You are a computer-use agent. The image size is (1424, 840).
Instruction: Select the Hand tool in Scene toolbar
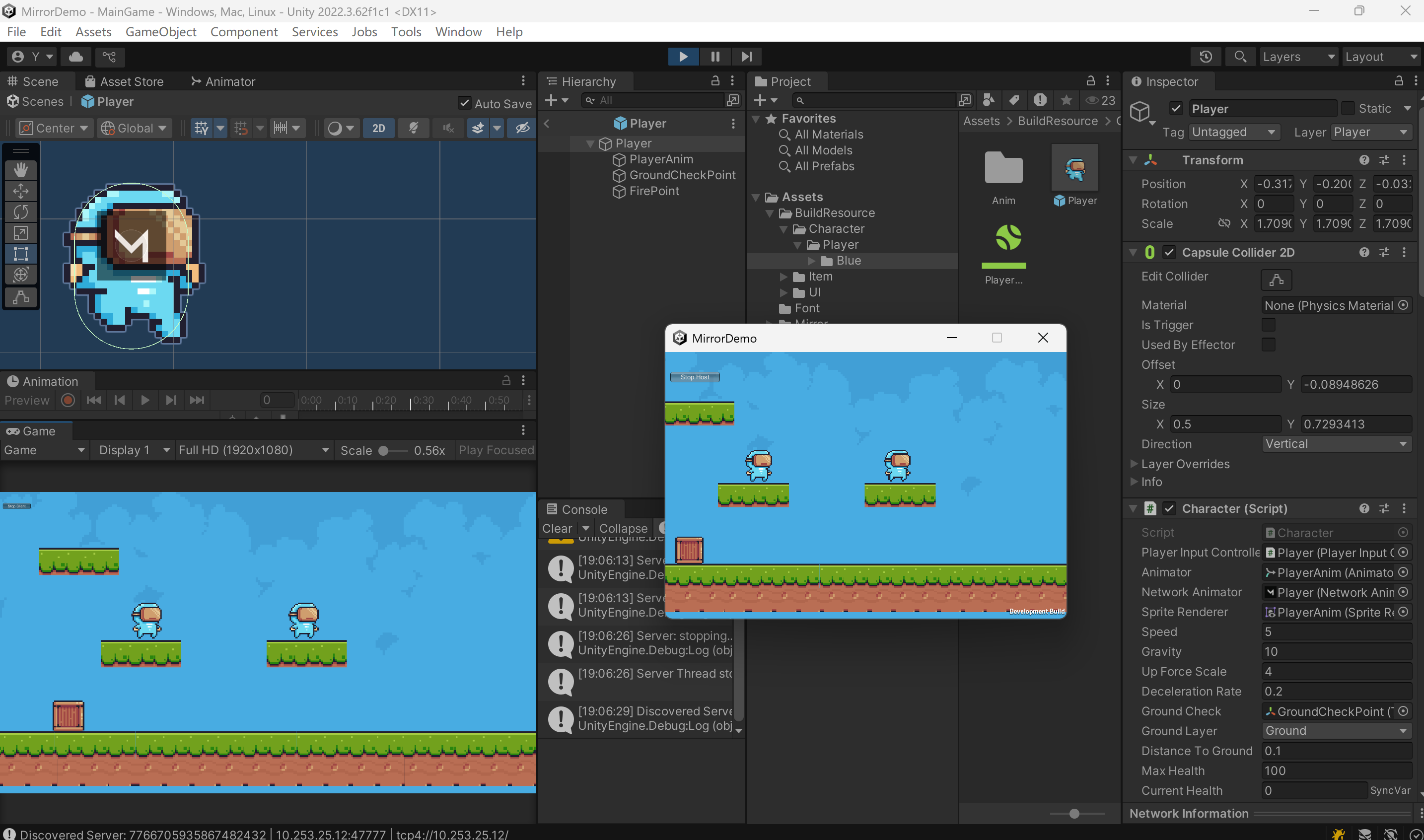[x=21, y=170]
